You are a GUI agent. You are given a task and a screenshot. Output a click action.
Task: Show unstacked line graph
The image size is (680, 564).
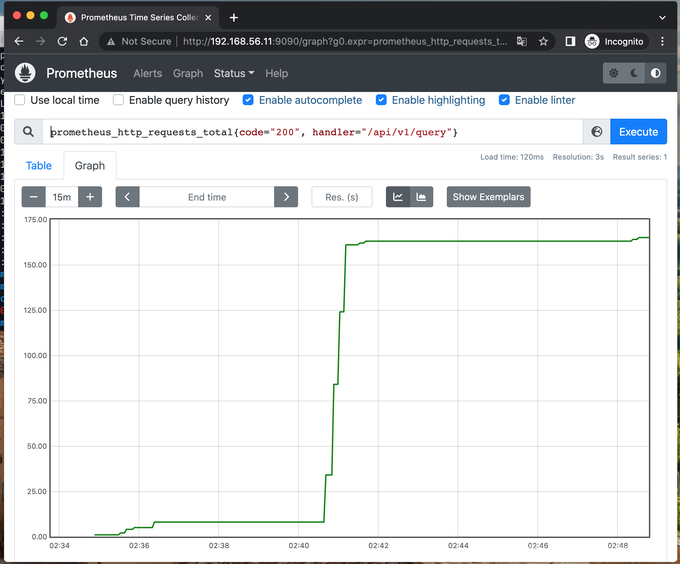click(x=398, y=197)
